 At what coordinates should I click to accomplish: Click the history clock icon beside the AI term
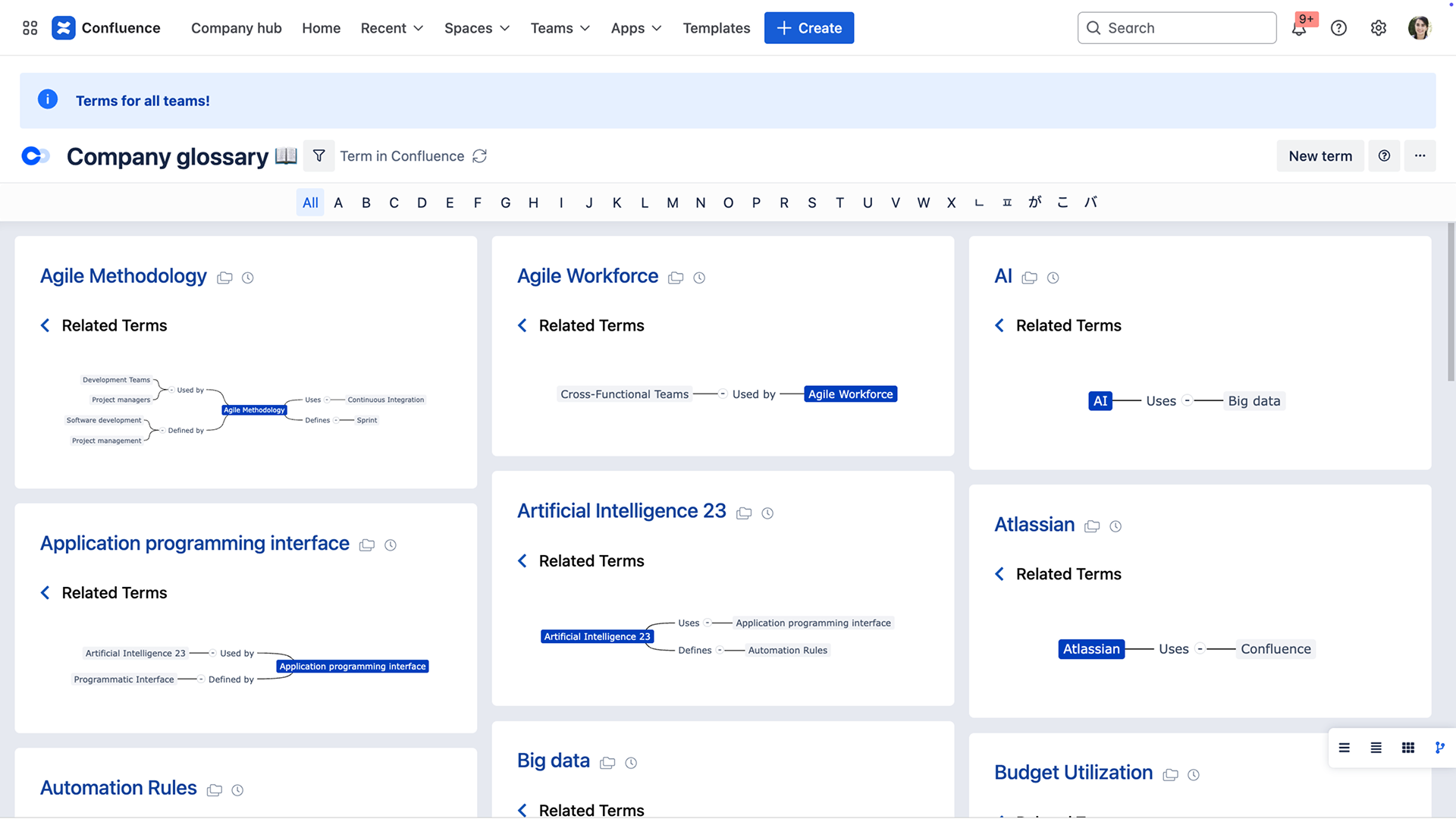[x=1053, y=278]
